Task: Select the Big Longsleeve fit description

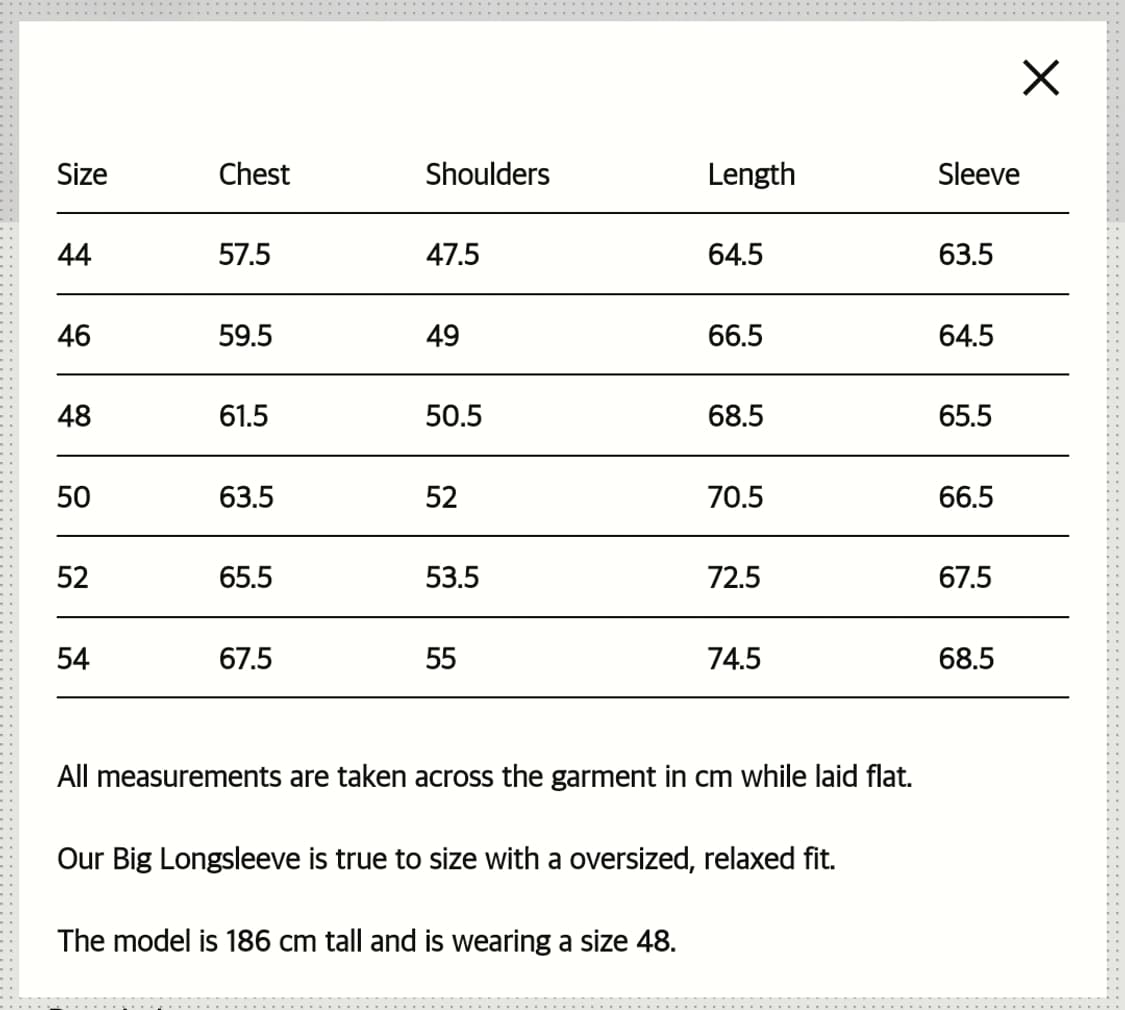Action: pyautogui.click(x=446, y=859)
